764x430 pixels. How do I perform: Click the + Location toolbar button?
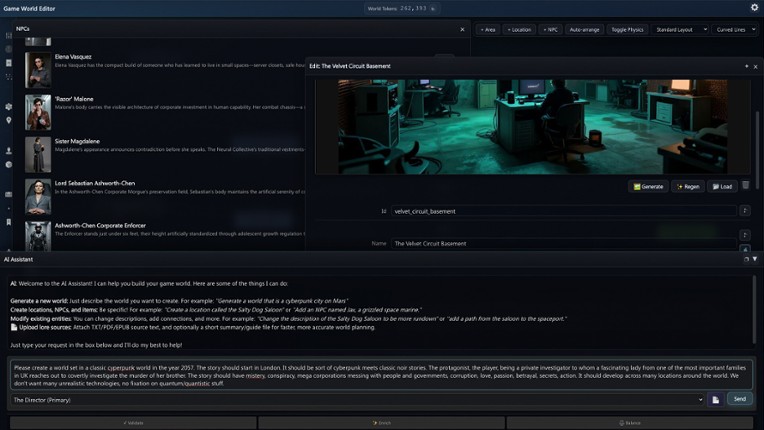[519, 30]
